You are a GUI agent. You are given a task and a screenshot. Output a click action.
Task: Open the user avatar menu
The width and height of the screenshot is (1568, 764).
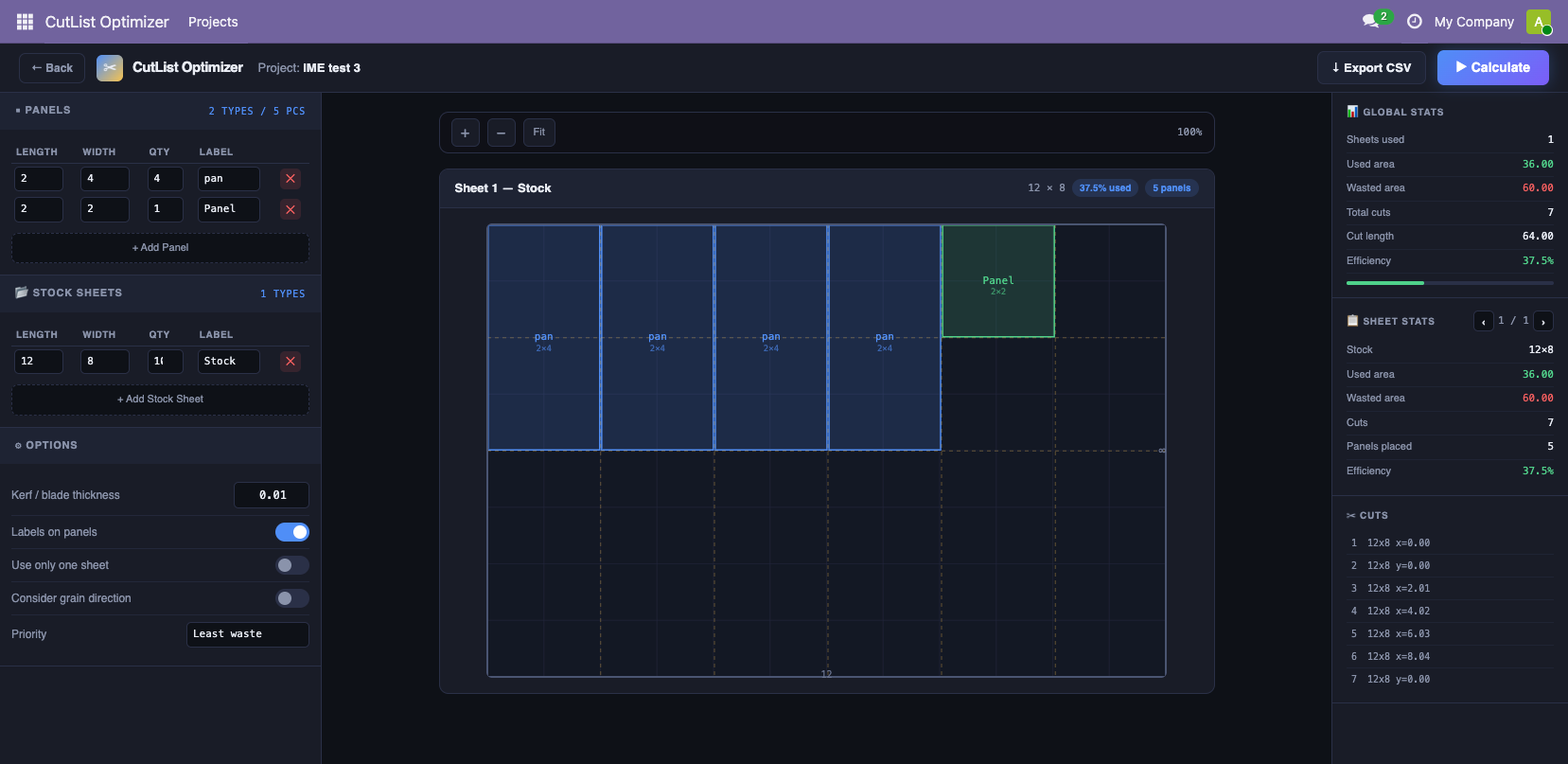1539,21
